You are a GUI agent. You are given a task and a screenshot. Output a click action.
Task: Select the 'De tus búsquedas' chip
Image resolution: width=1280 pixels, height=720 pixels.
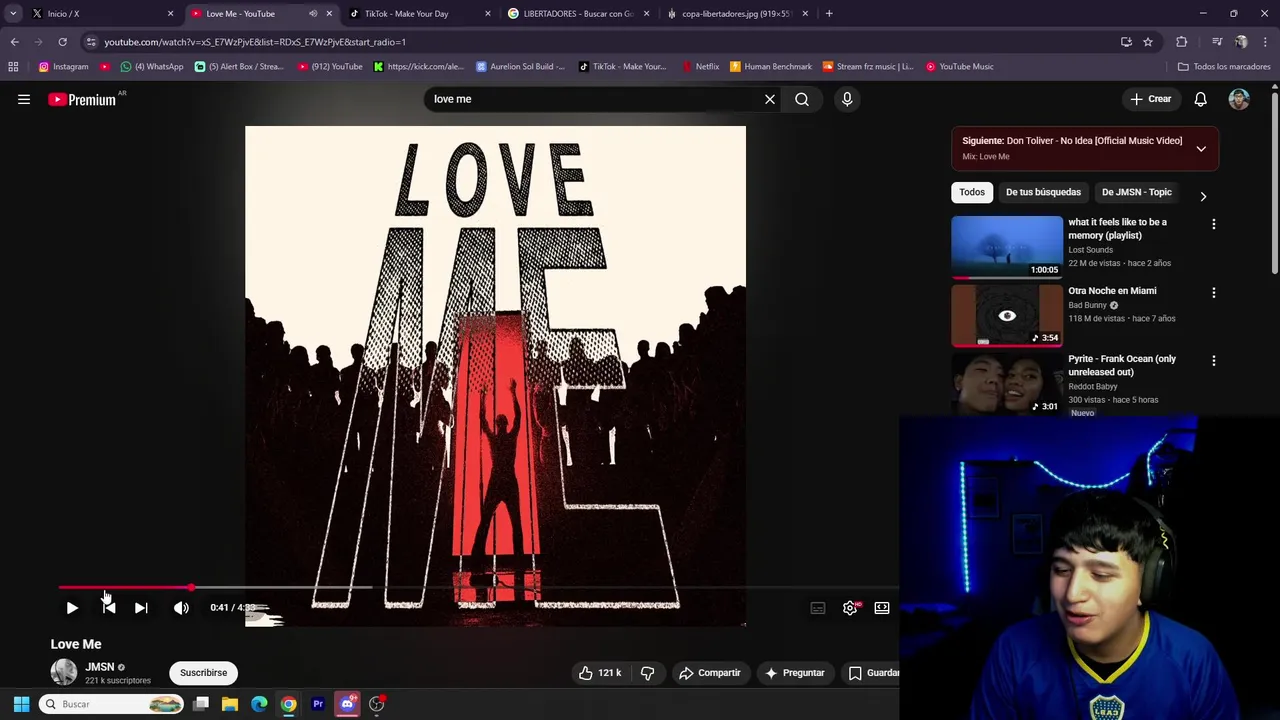(x=1043, y=192)
